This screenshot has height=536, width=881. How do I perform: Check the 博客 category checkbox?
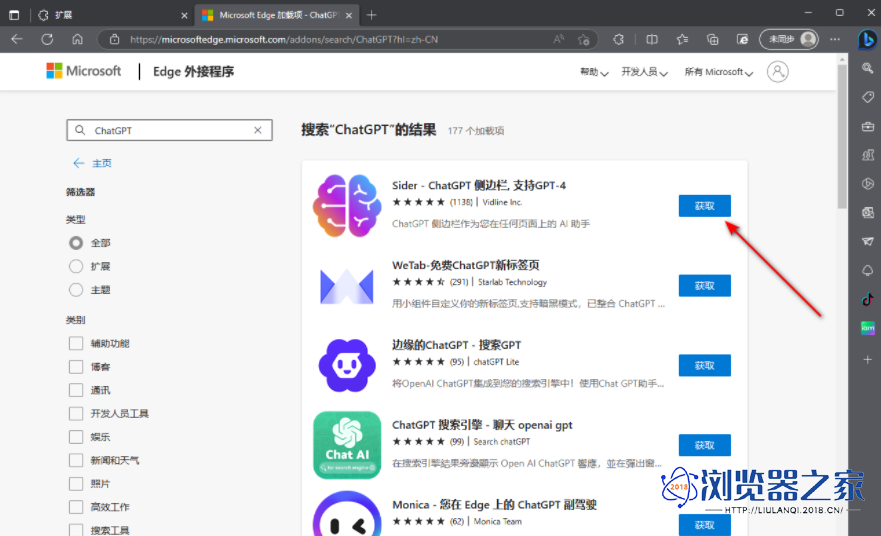click(76, 367)
